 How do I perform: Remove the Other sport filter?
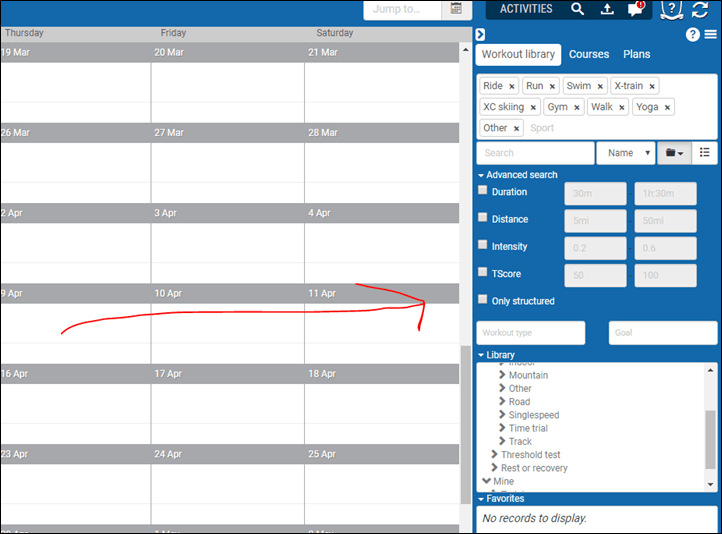tap(516, 129)
